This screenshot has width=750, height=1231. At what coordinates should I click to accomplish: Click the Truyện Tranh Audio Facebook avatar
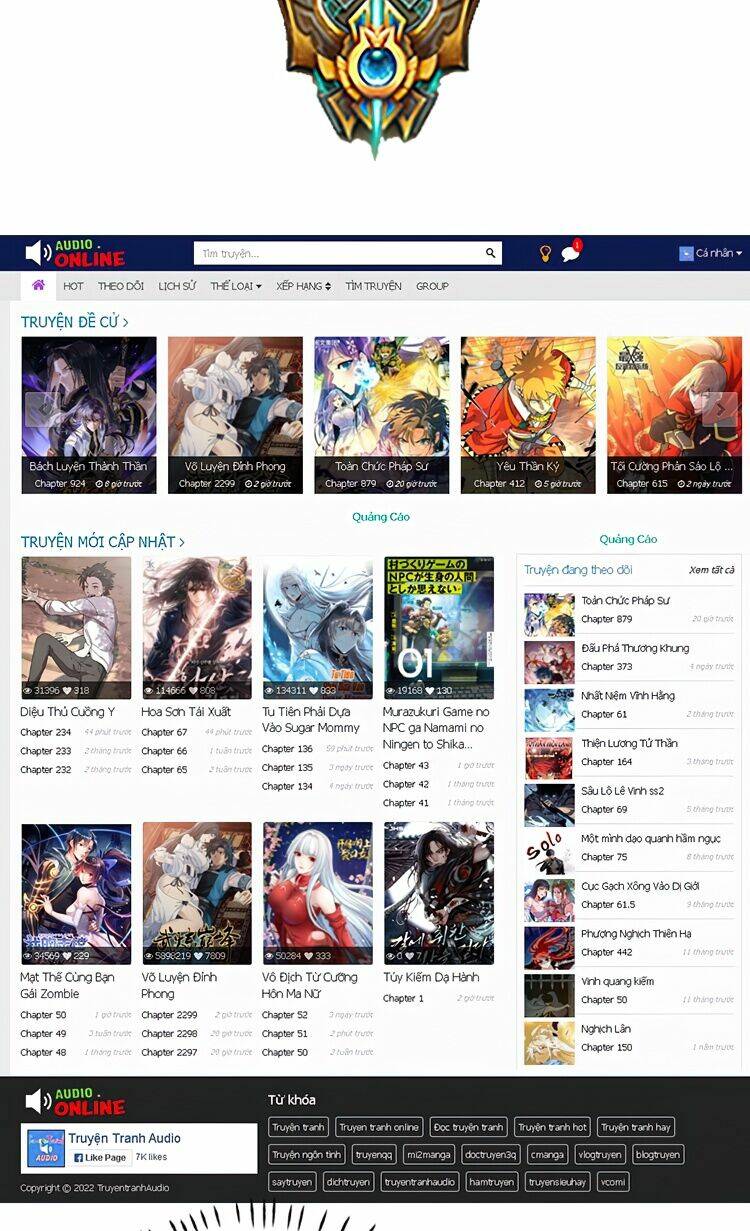pos(46,1148)
